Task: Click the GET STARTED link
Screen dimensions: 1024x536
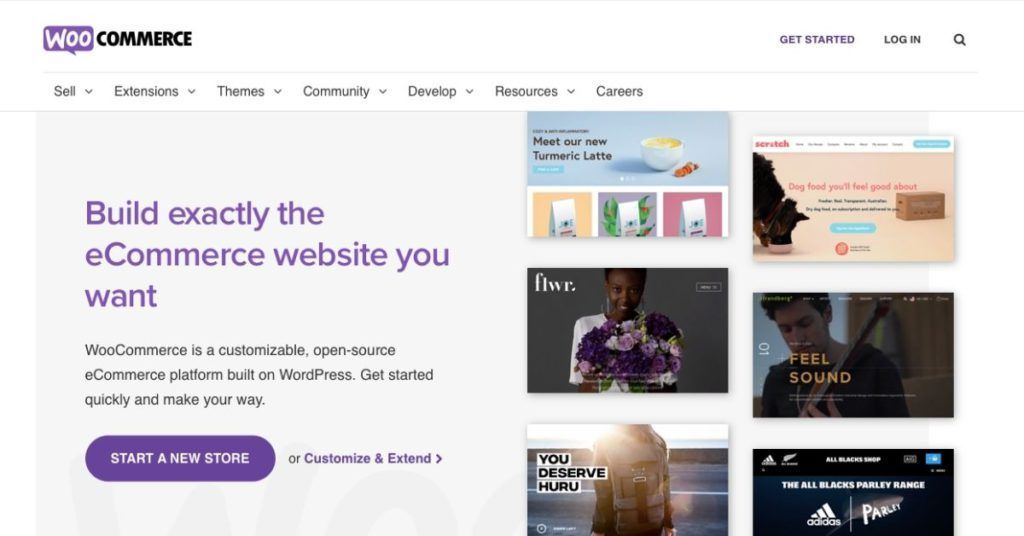Action: [816, 40]
